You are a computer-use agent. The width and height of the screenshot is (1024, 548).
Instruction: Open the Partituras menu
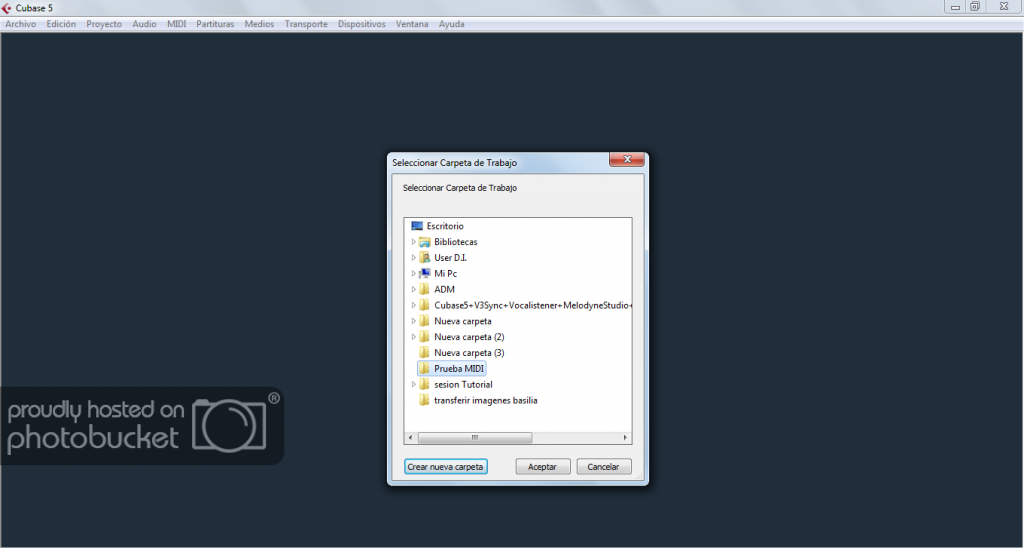click(215, 24)
